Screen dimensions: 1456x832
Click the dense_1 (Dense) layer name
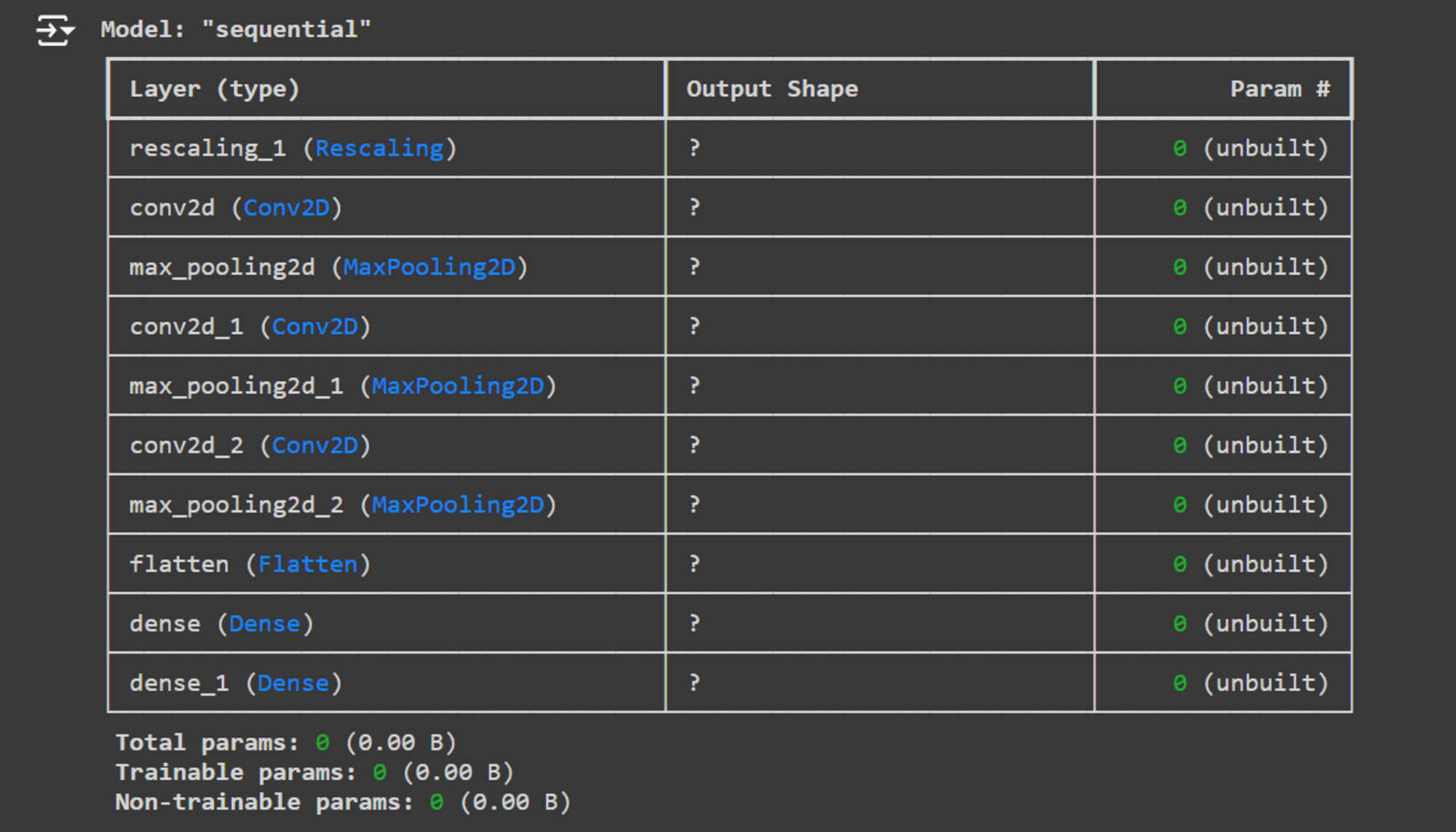(x=236, y=684)
